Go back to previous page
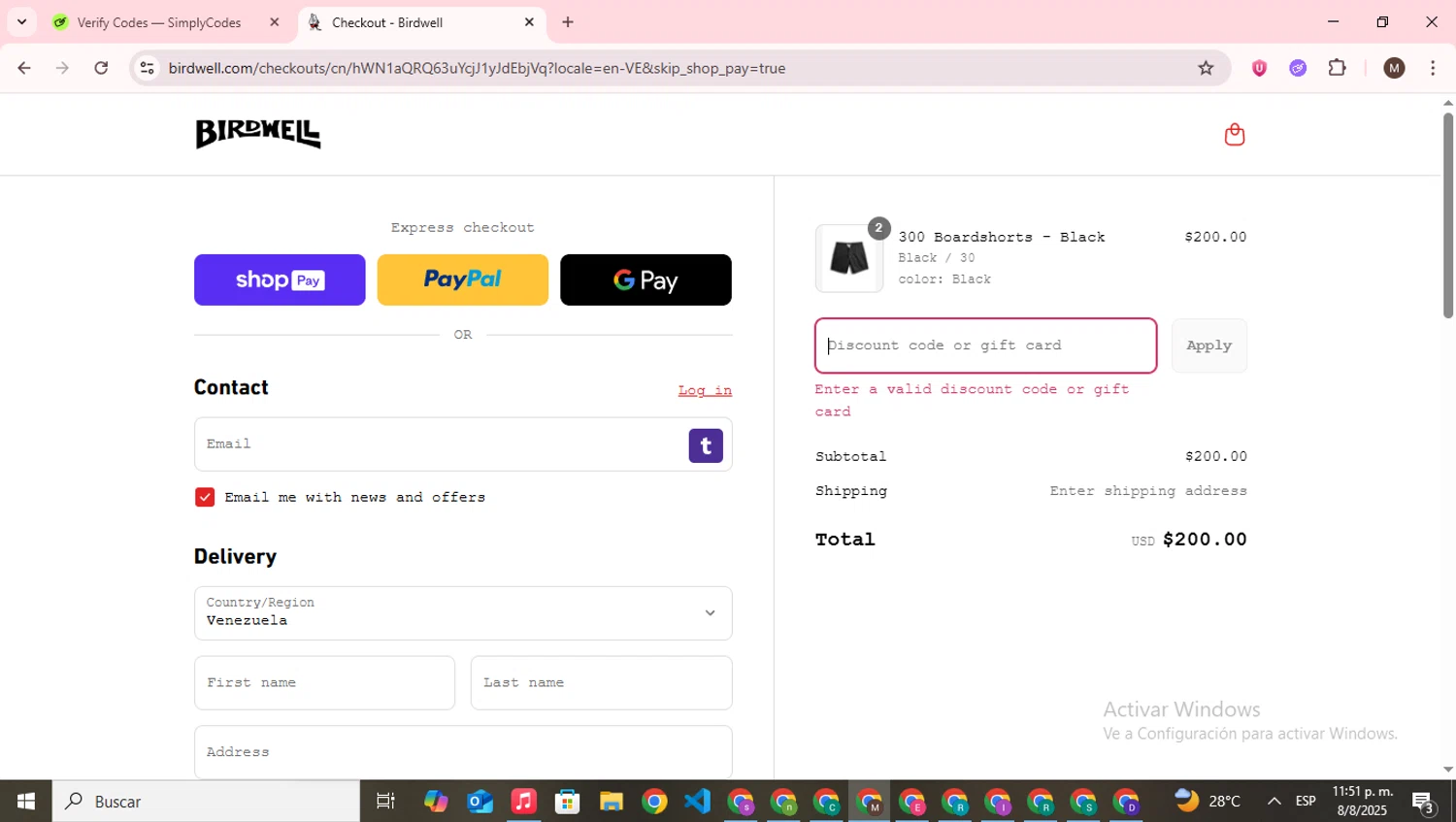 (24, 68)
